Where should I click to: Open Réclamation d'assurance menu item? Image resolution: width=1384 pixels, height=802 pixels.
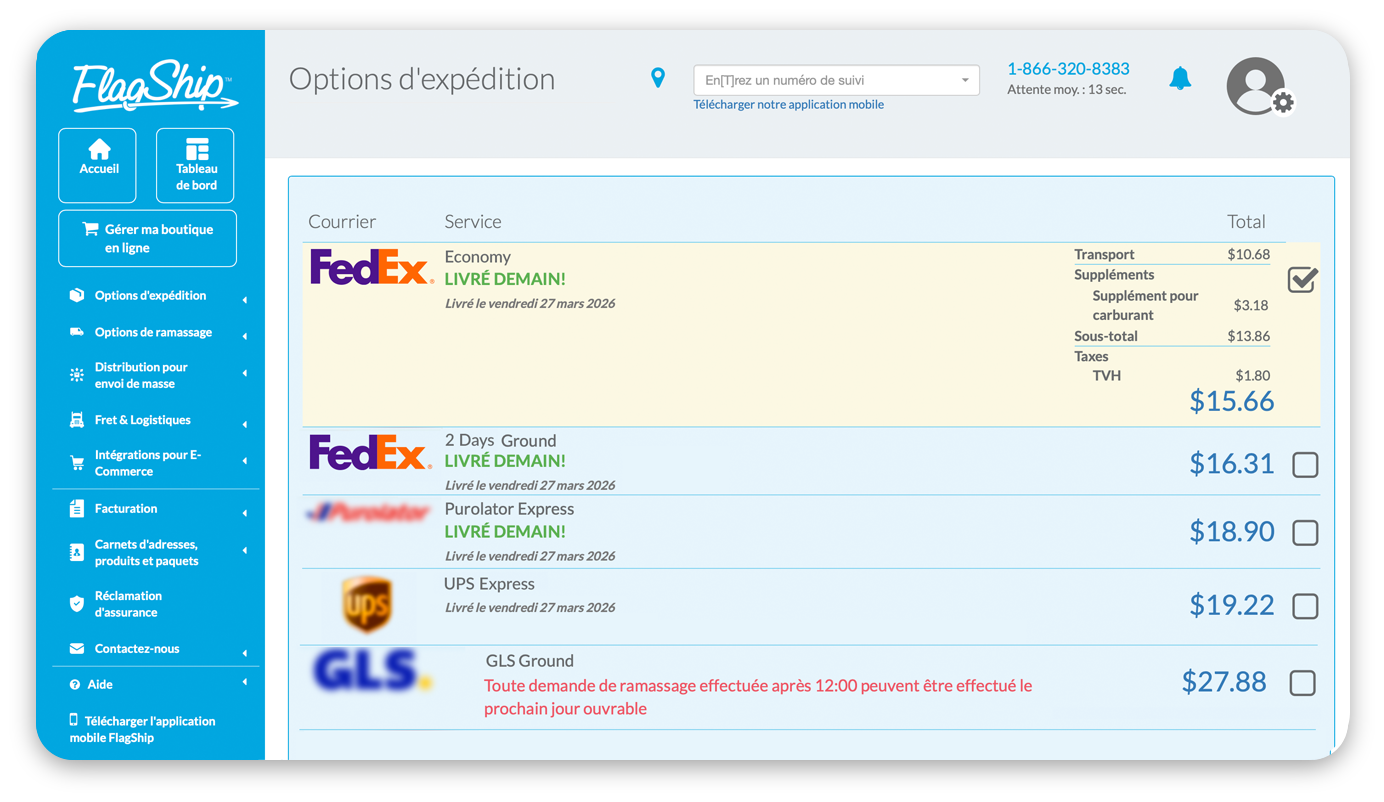point(128,604)
